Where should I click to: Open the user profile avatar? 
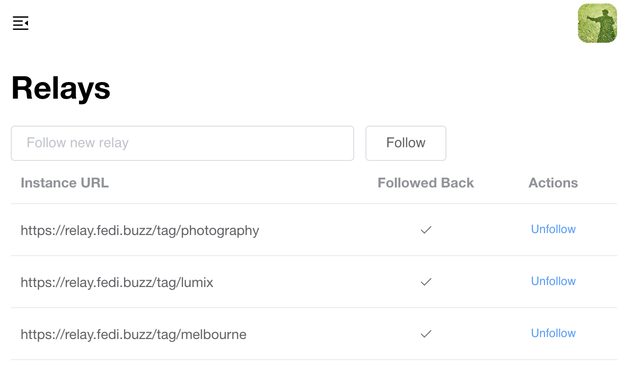pyautogui.click(x=597, y=23)
